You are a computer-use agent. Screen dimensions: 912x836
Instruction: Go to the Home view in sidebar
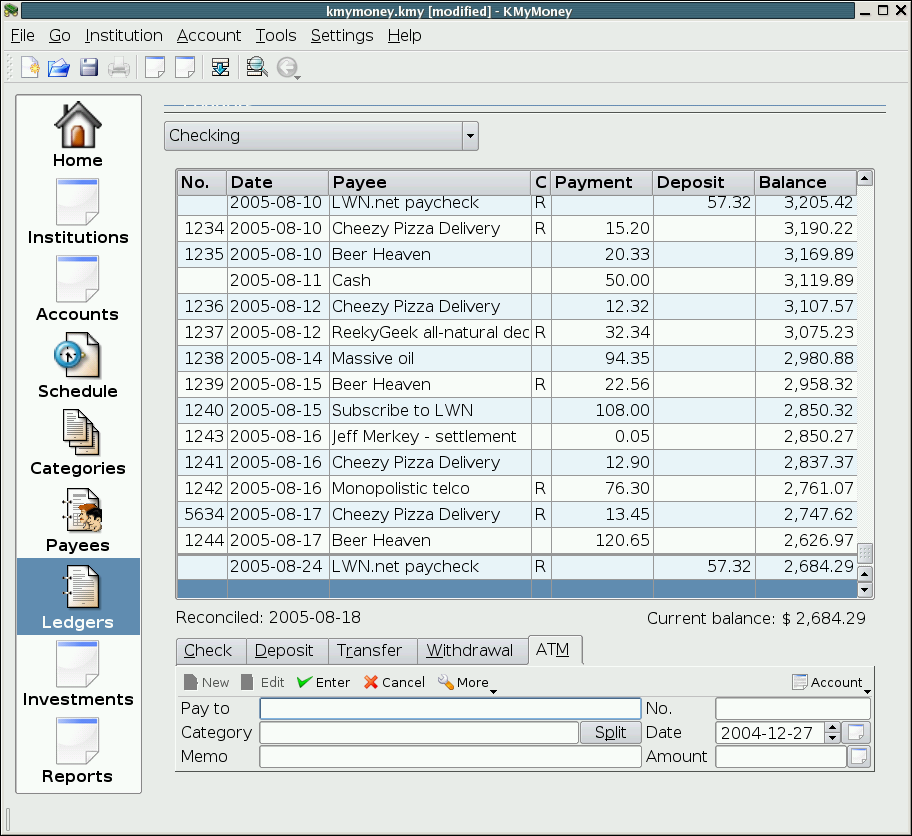coord(78,135)
